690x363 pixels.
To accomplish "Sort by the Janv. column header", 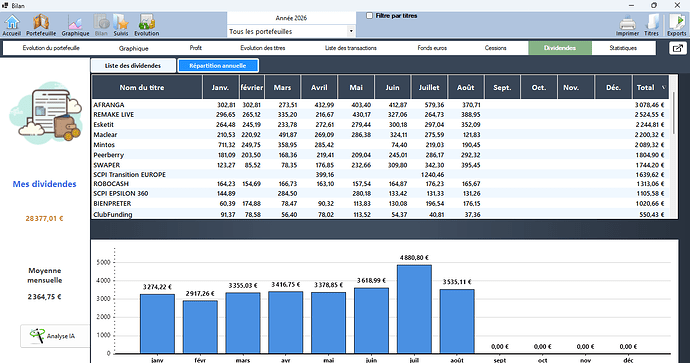I will [220, 87].
